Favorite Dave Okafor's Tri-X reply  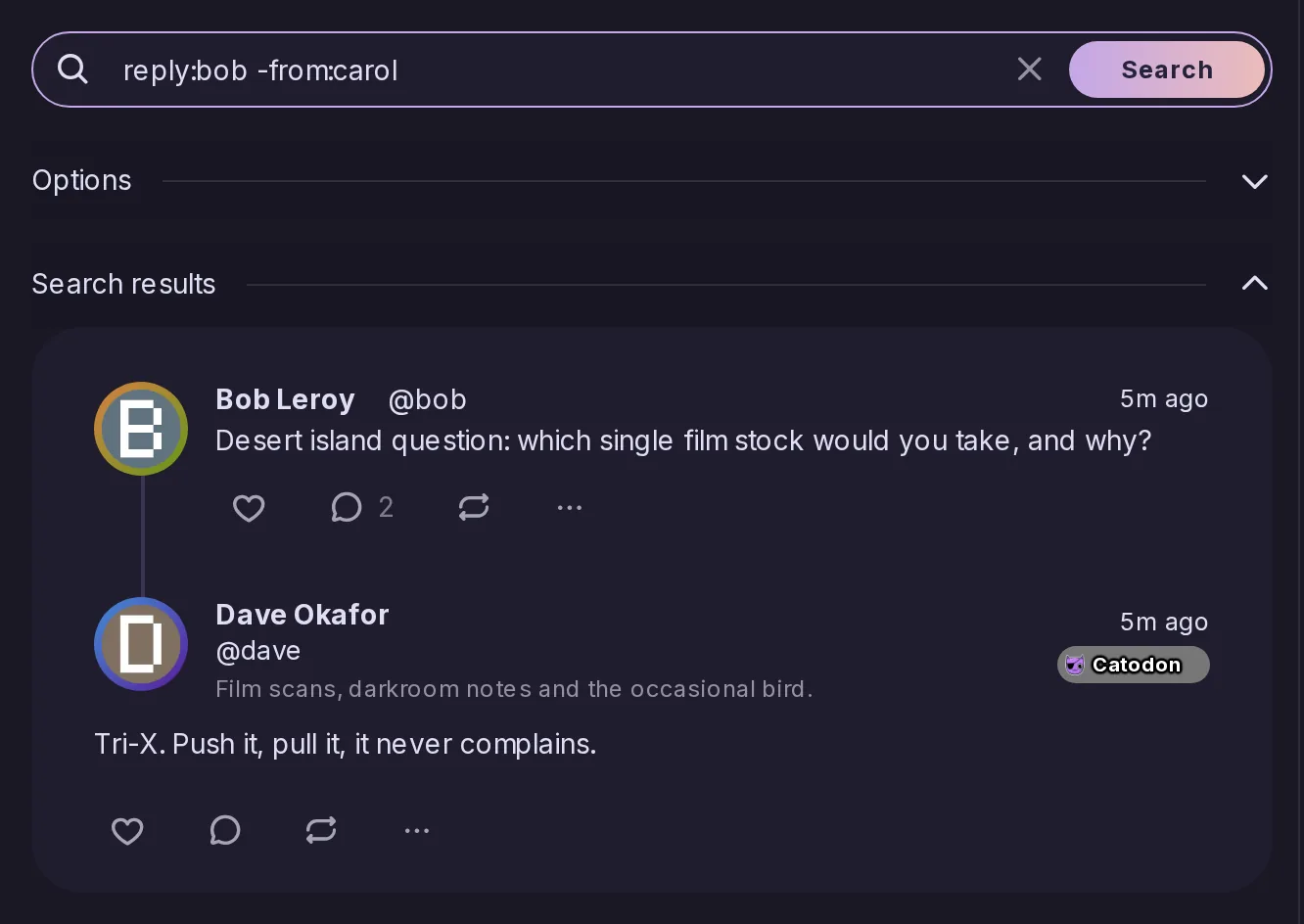click(127, 830)
